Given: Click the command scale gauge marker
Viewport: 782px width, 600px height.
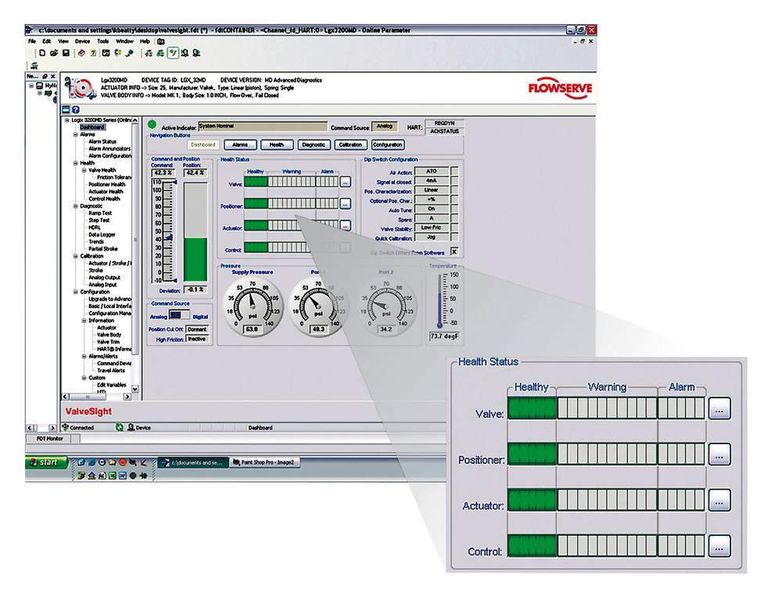Looking at the screenshot, I should 169,238.
